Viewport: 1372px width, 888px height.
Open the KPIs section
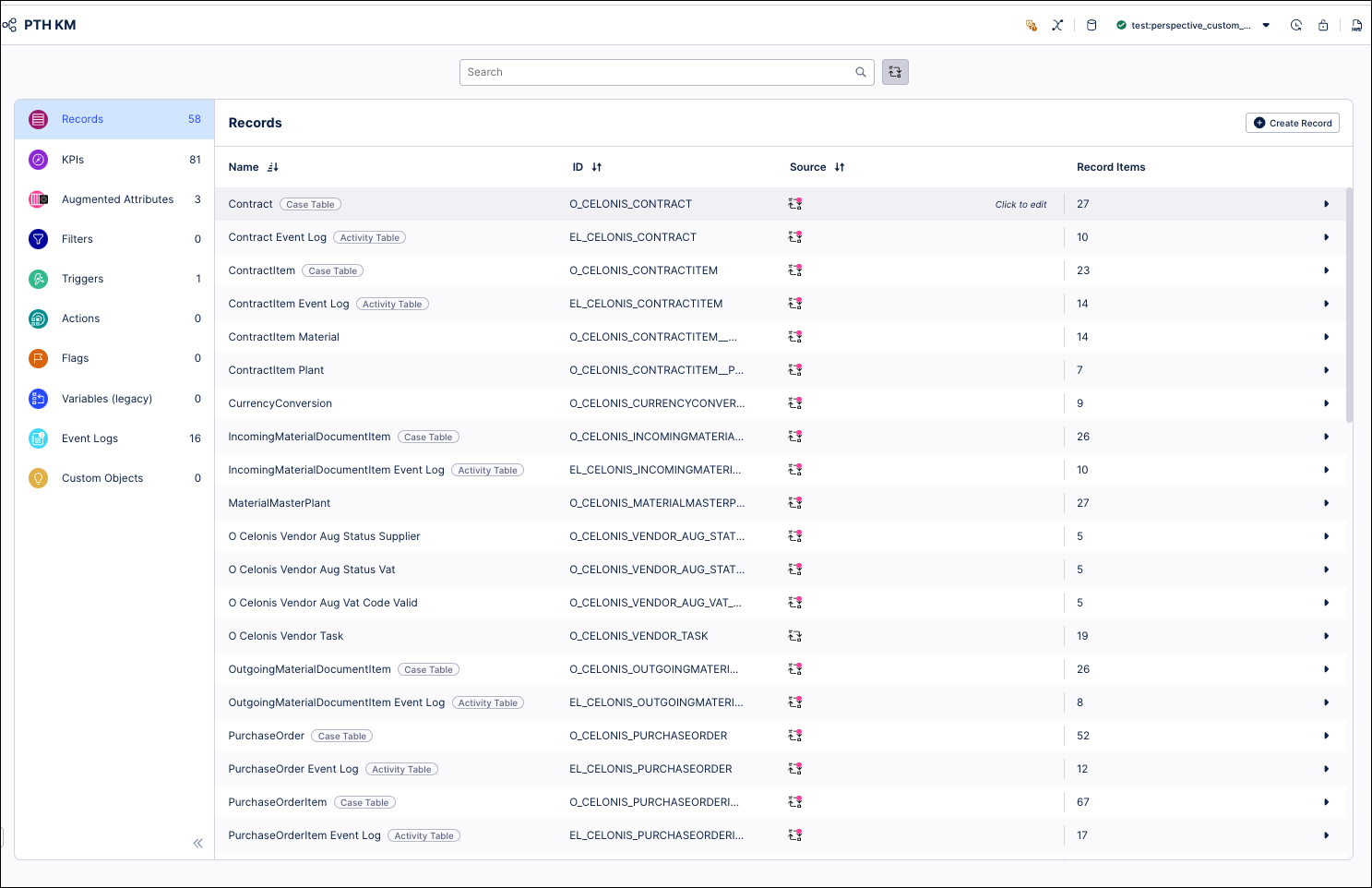point(114,160)
